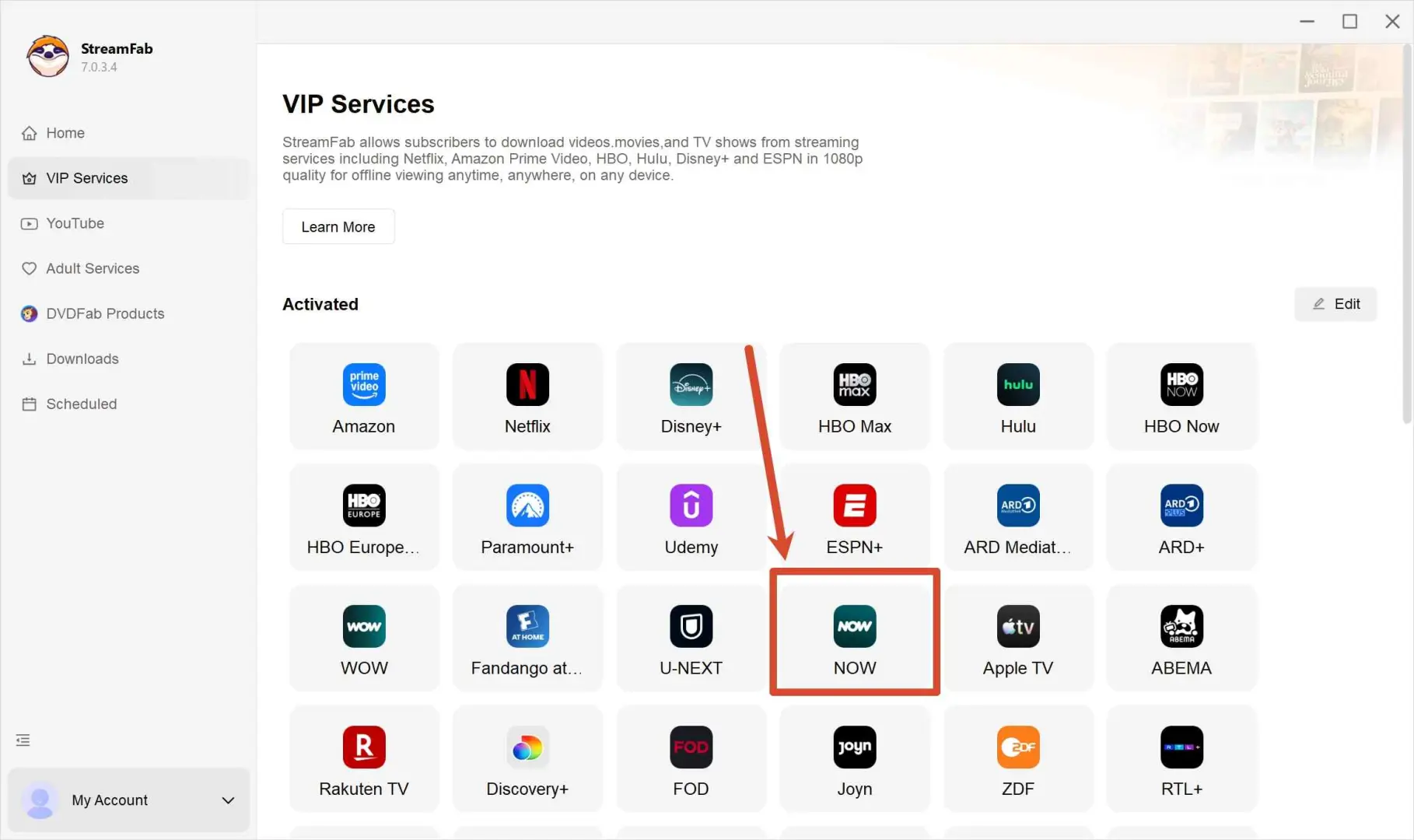Open the Fandango at Home service
Screen dimensions: 1414x840
pyautogui.click(x=527, y=639)
